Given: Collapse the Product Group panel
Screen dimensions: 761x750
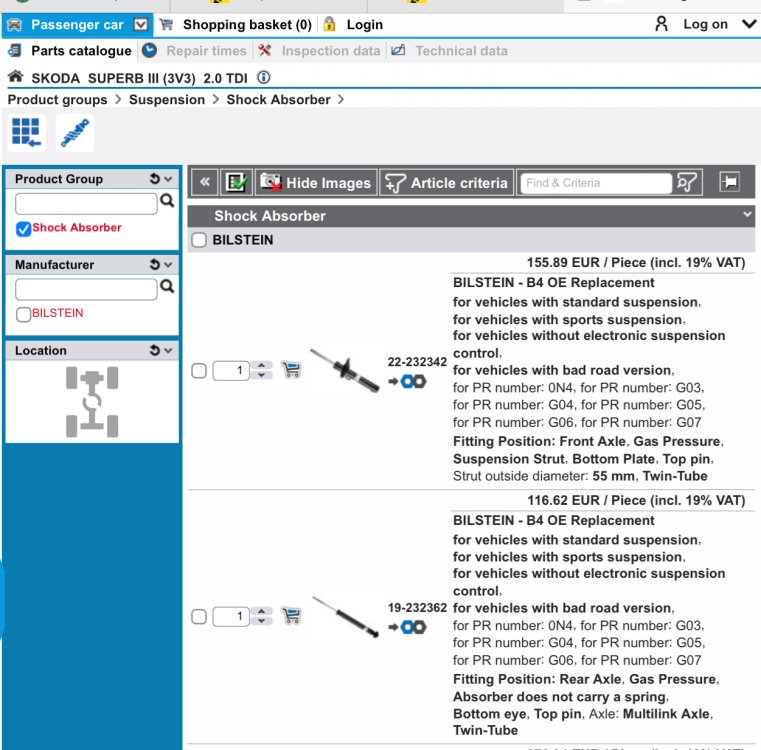Looking at the screenshot, I should (x=168, y=179).
